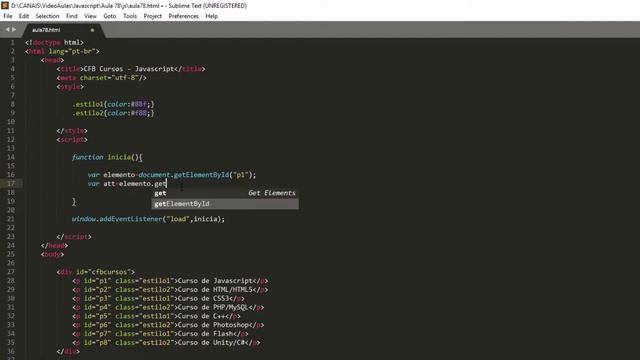Click the unsaved dot on aula78.html tab
The image size is (640, 360).
click(x=92, y=30)
